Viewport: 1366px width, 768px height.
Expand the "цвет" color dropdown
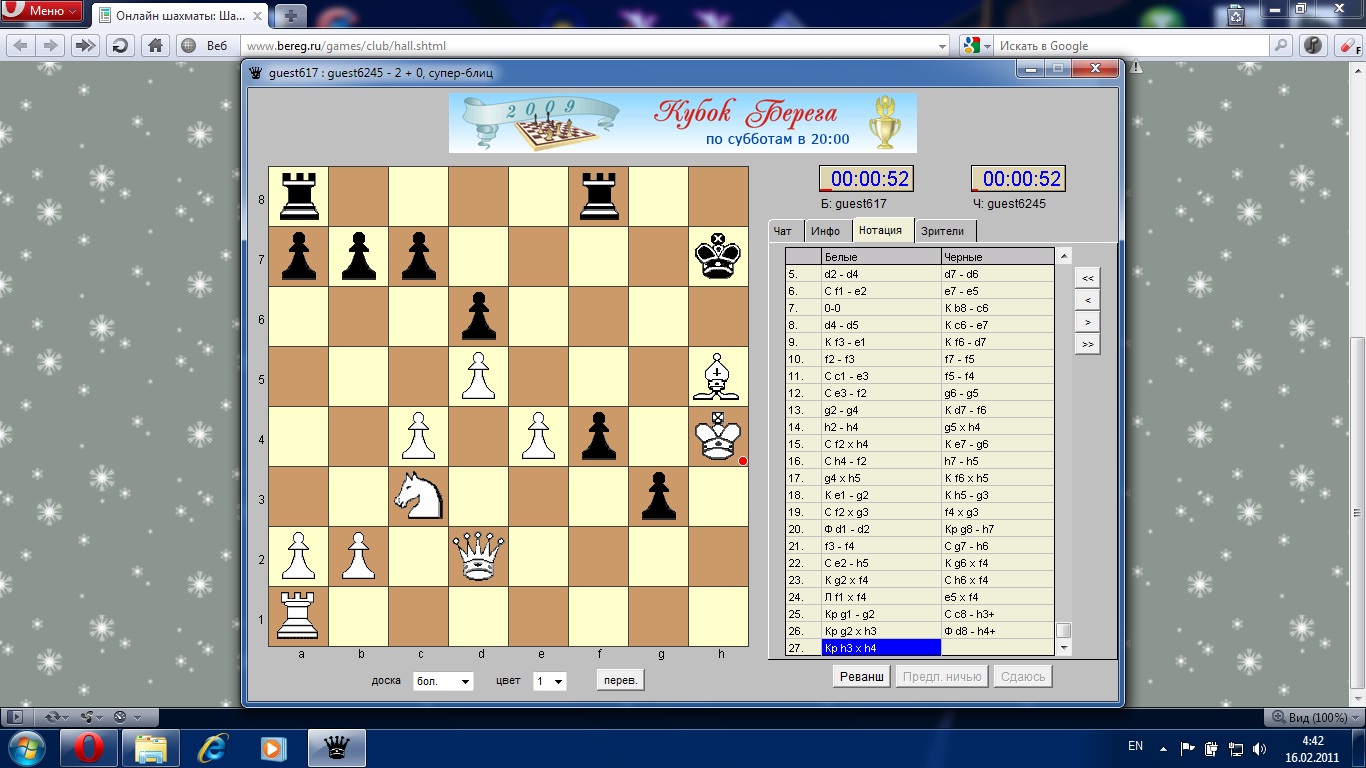click(550, 681)
